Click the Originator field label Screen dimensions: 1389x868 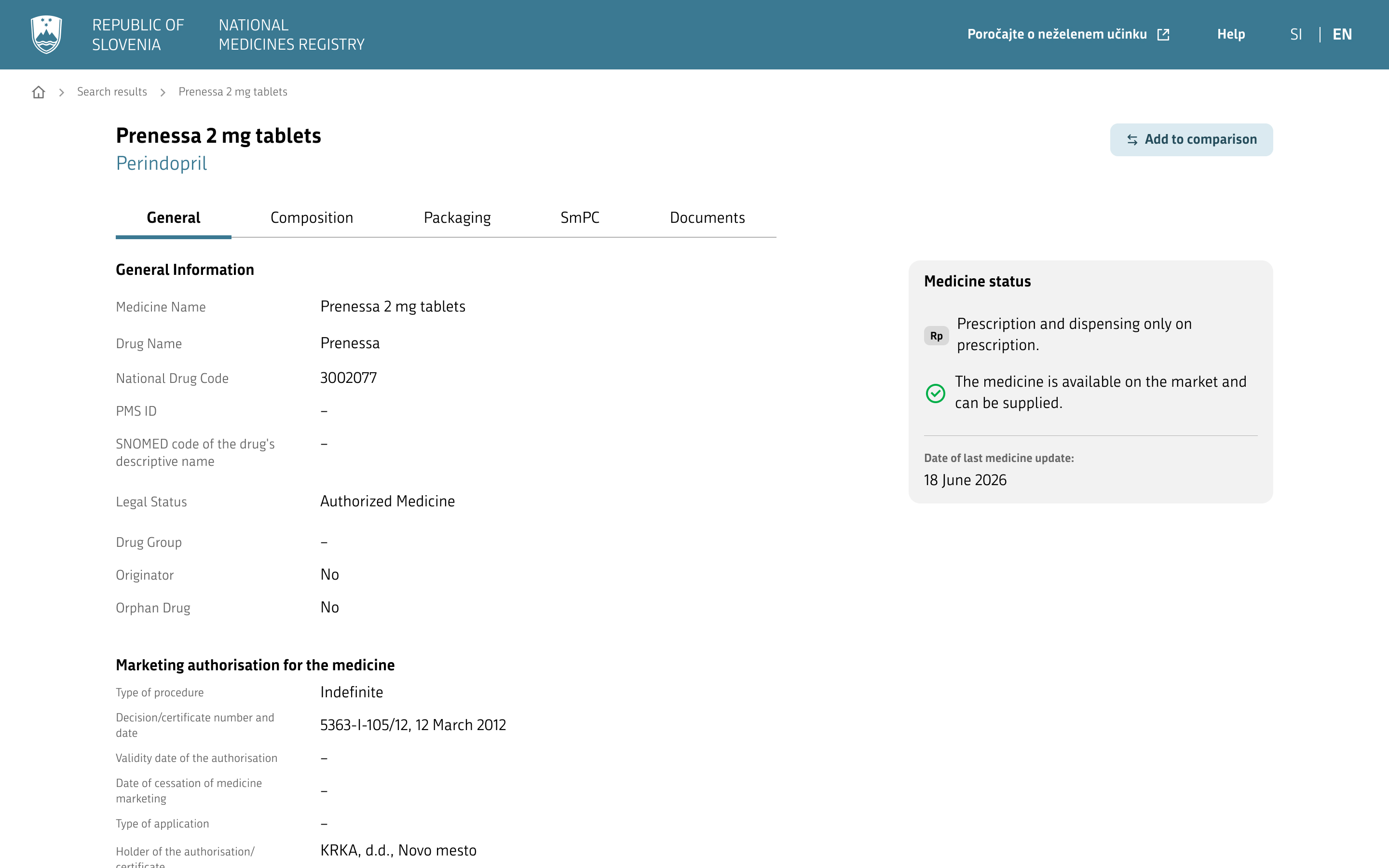coord(145,575)
